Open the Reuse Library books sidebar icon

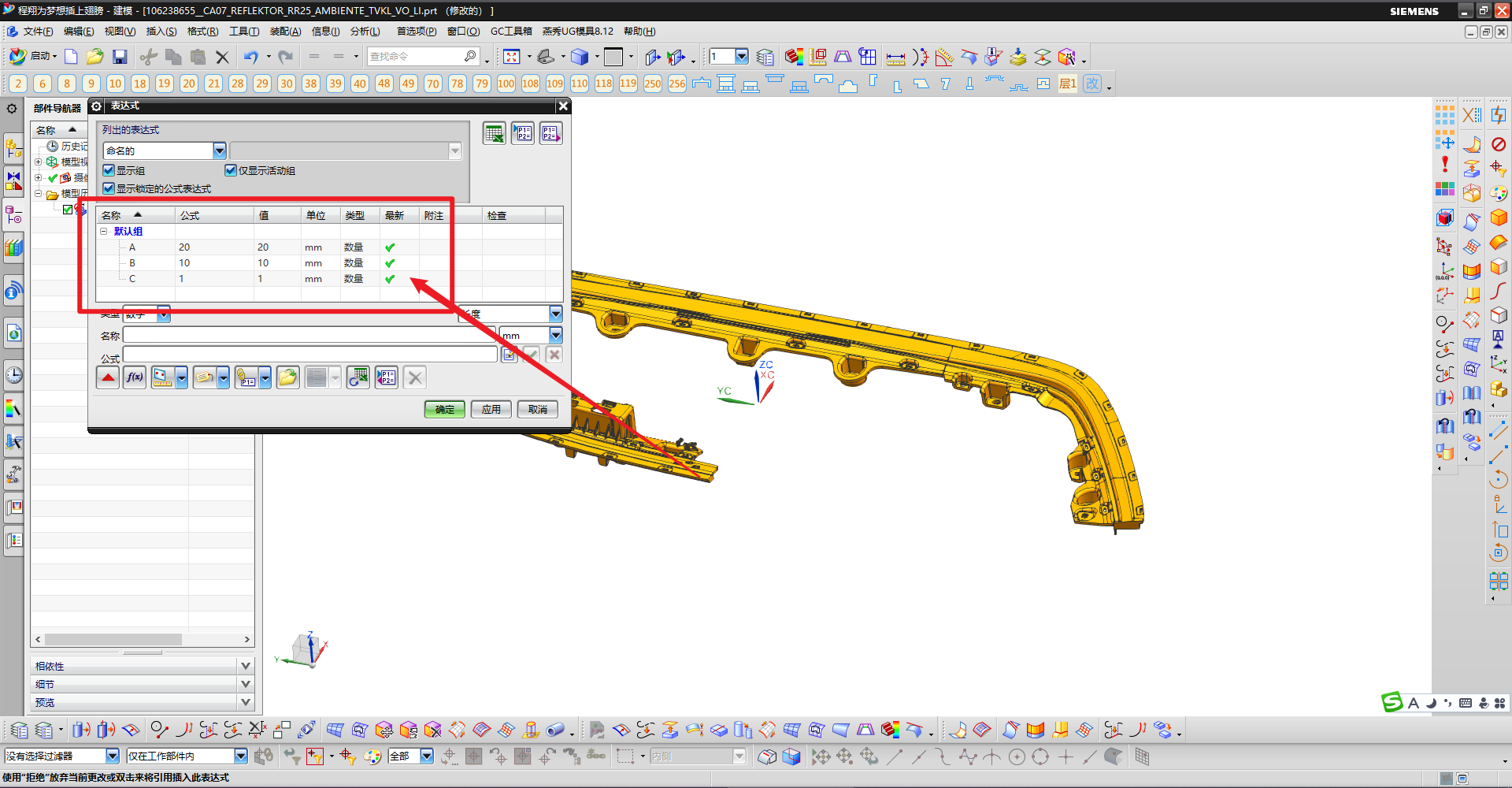coord(14,248)
